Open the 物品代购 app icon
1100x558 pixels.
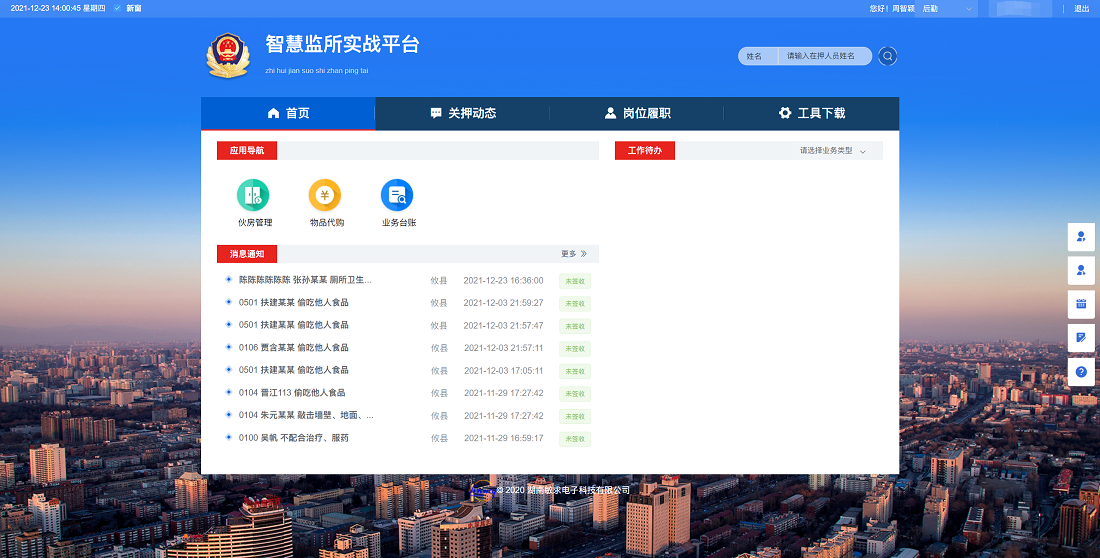pos(325,195)
